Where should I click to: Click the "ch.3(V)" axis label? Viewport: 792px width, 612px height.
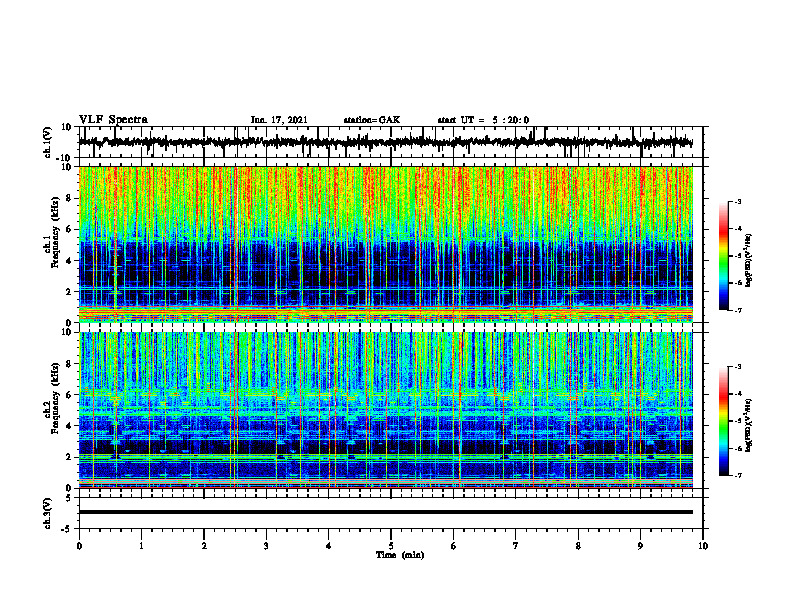[x=48, y=514]
